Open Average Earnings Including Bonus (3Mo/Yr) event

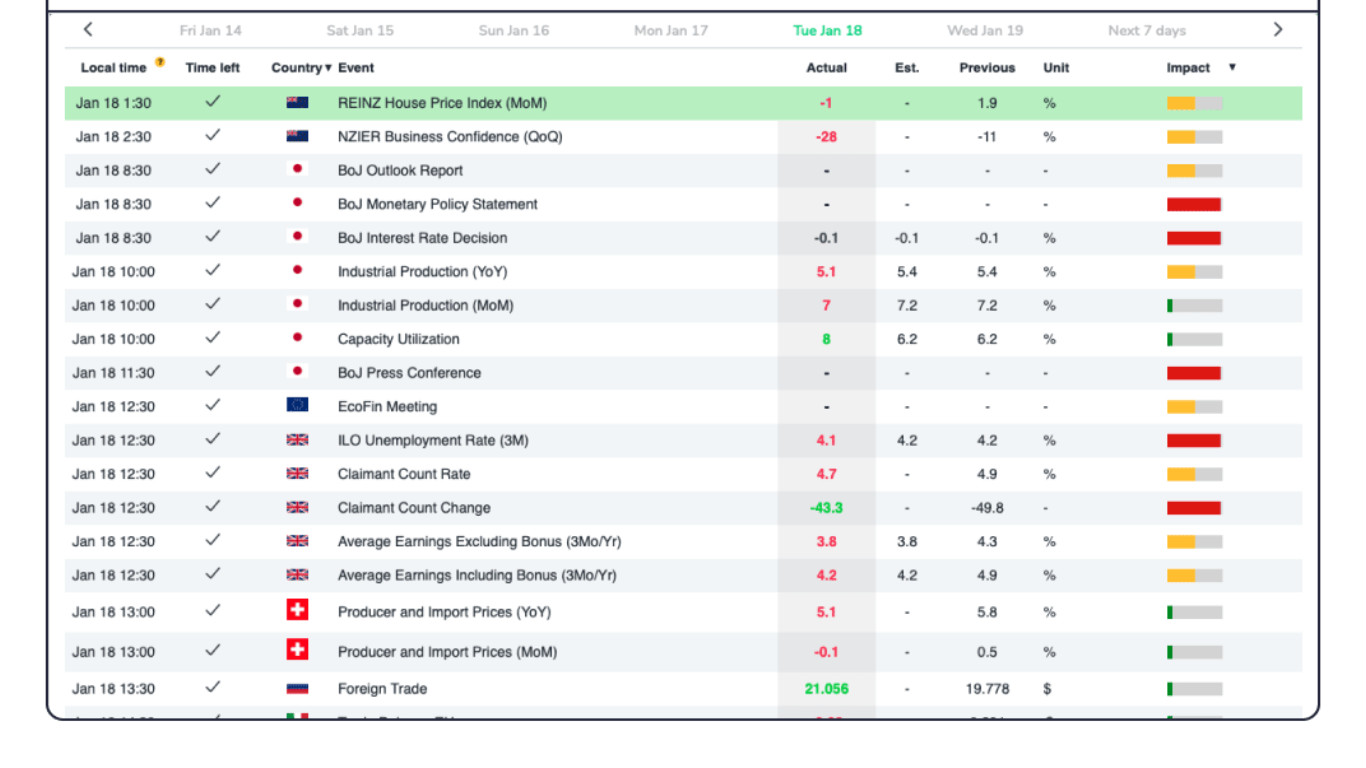477,575
